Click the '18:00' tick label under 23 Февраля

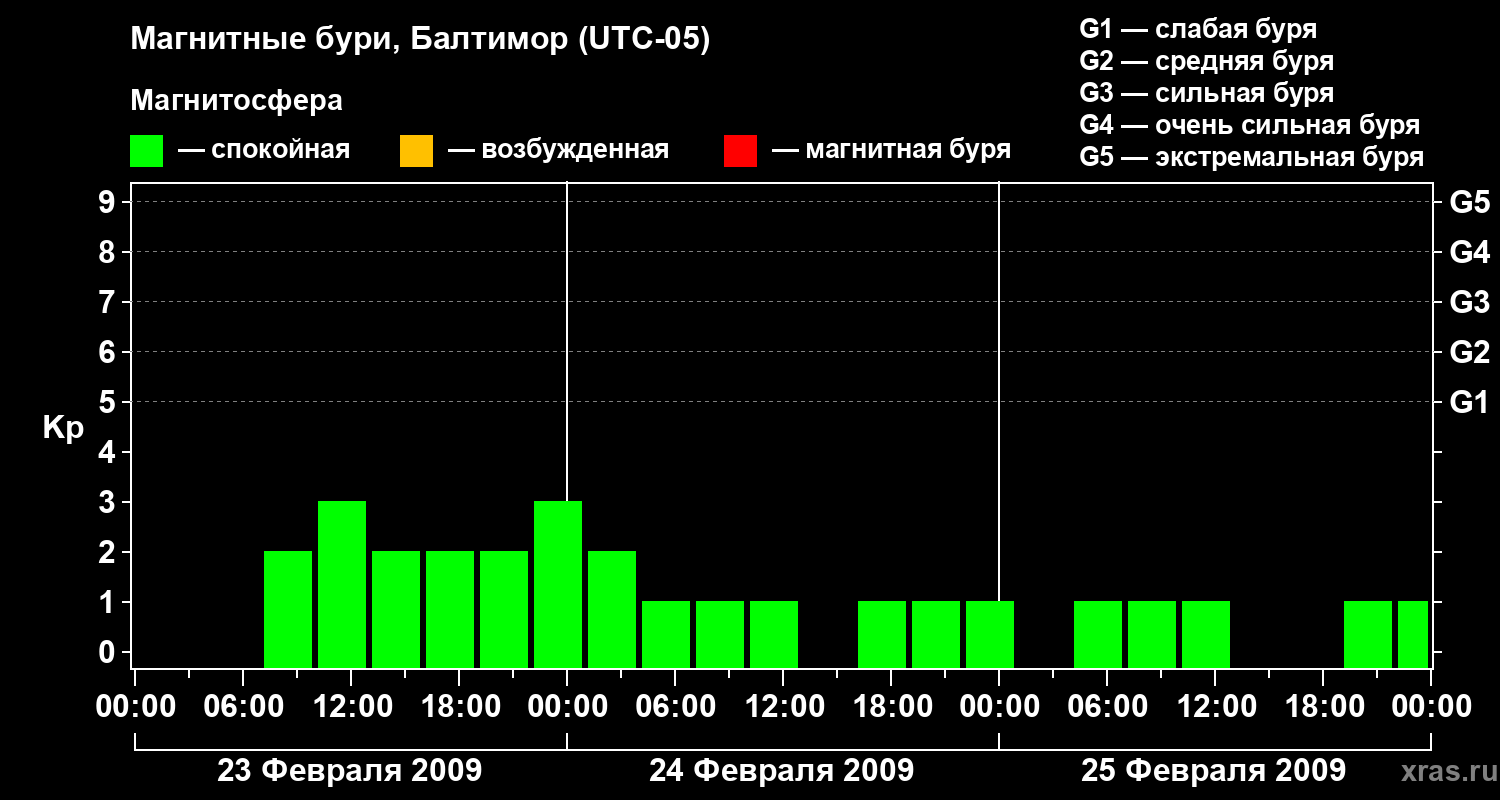(x=459, y=707)
